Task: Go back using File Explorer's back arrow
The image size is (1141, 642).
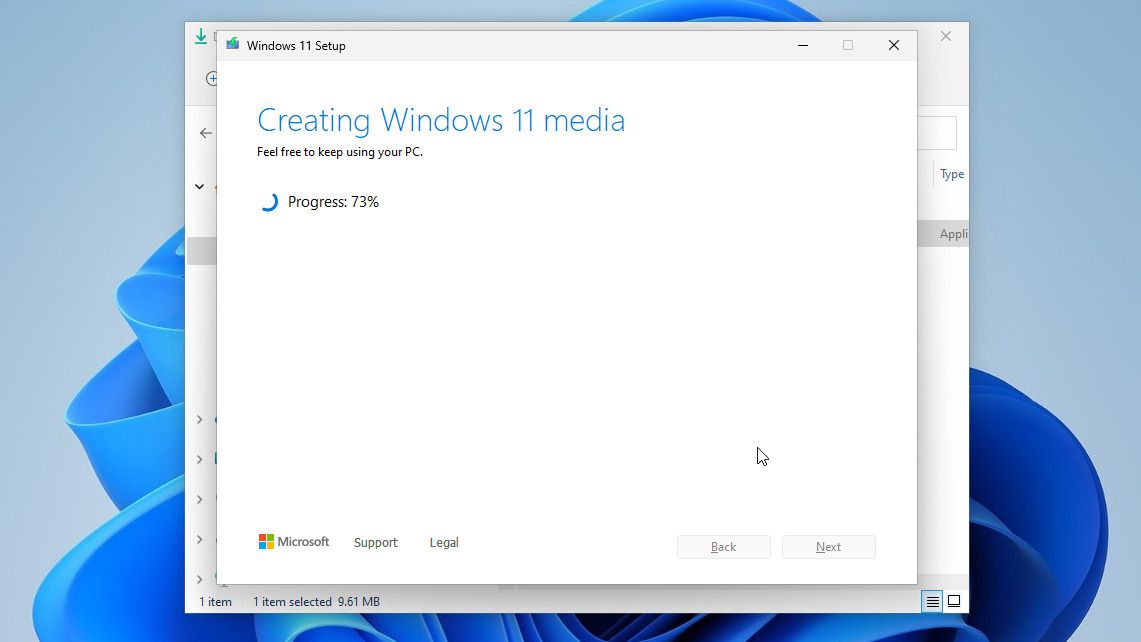Action: 206,132
